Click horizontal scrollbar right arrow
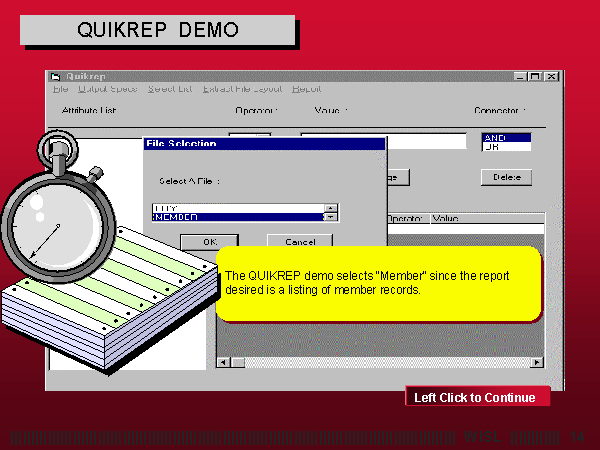The height and width of the screenshot is (450, 600). pos(537,362)
